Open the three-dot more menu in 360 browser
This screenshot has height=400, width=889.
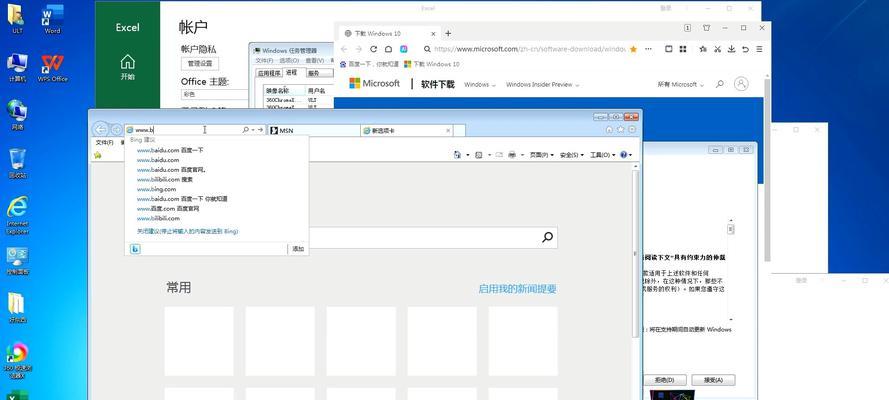point(648,49)
